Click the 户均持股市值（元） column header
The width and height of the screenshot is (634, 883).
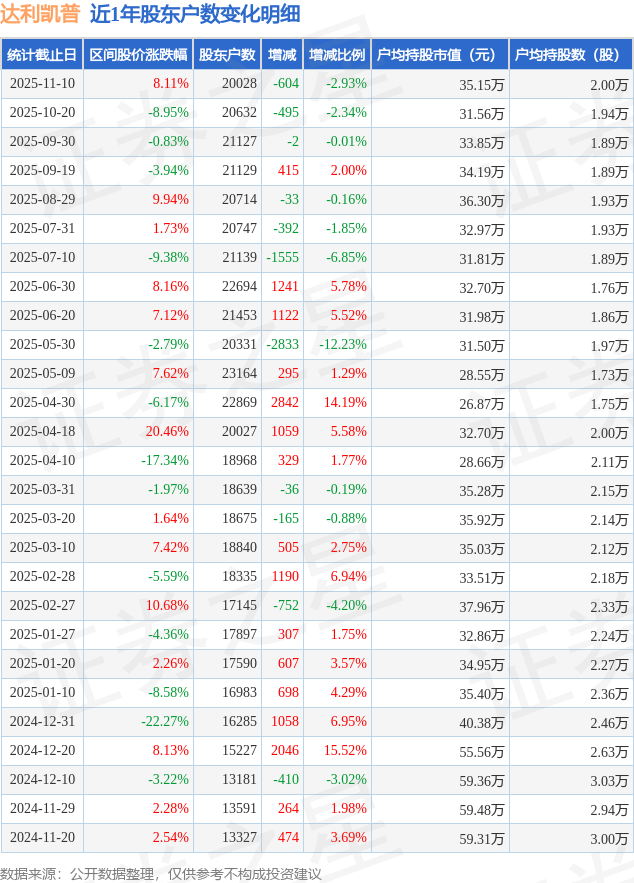[439, 55]
